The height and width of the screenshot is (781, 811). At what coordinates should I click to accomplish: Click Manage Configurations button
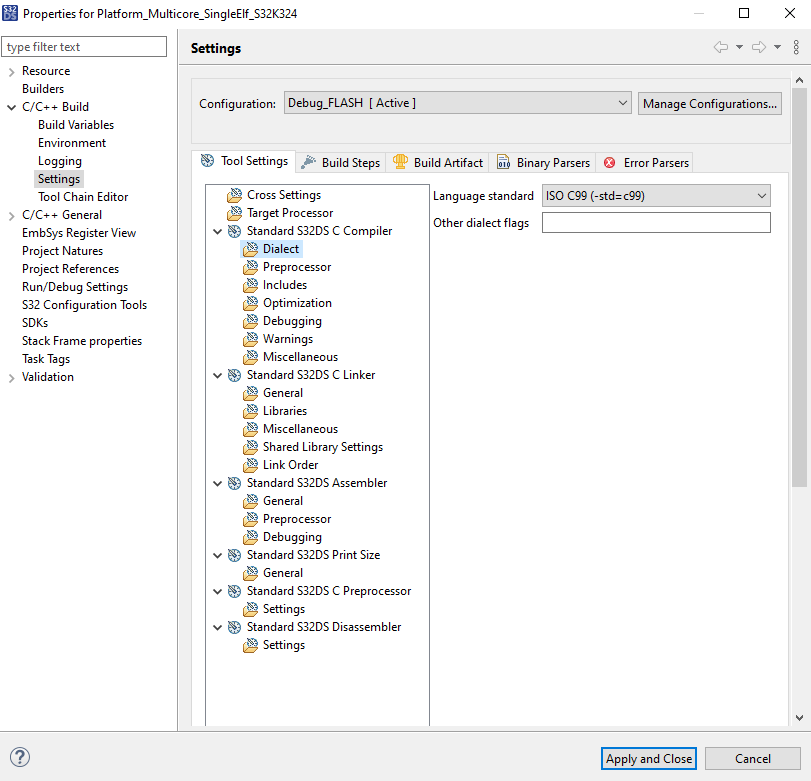[x=710, y=103]
